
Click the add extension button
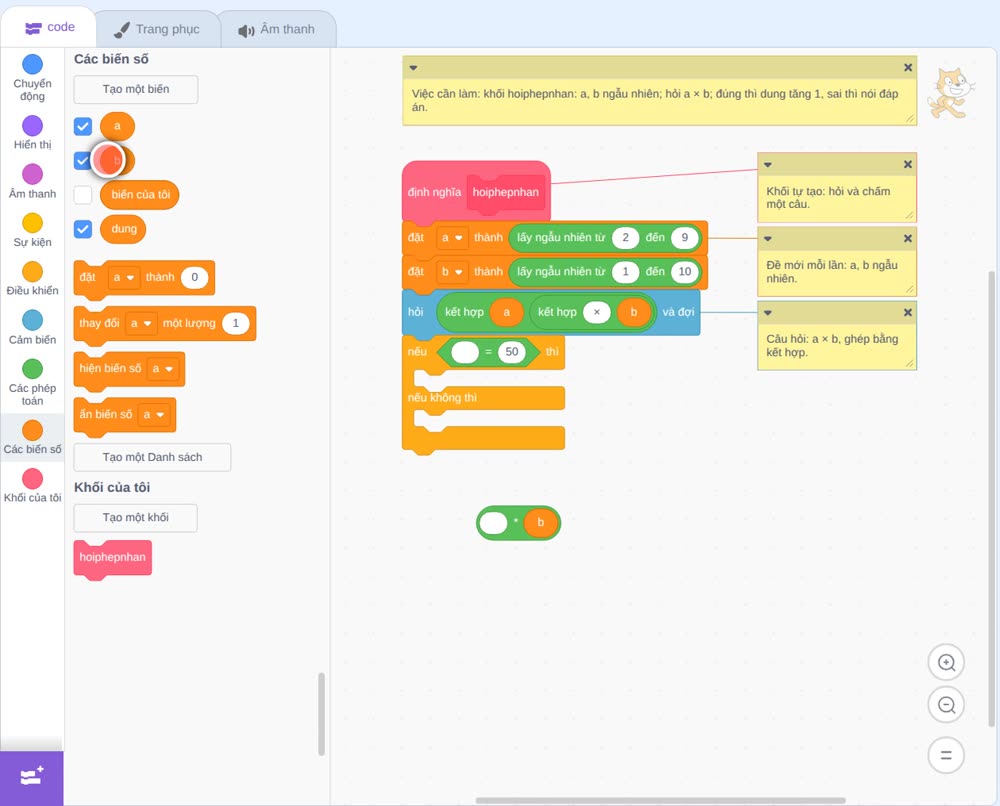[32, 777]
